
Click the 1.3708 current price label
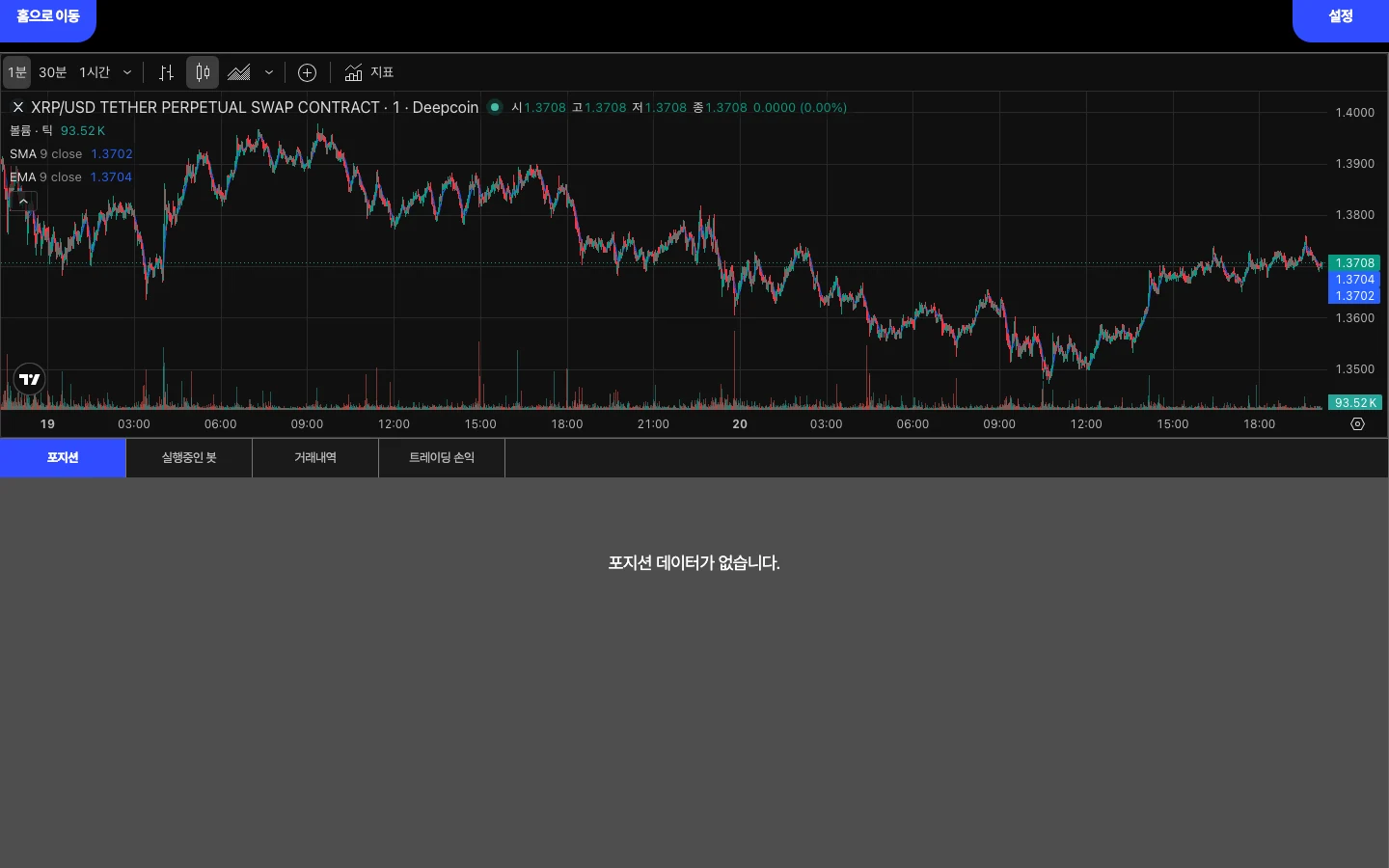tap(1354, 262)
